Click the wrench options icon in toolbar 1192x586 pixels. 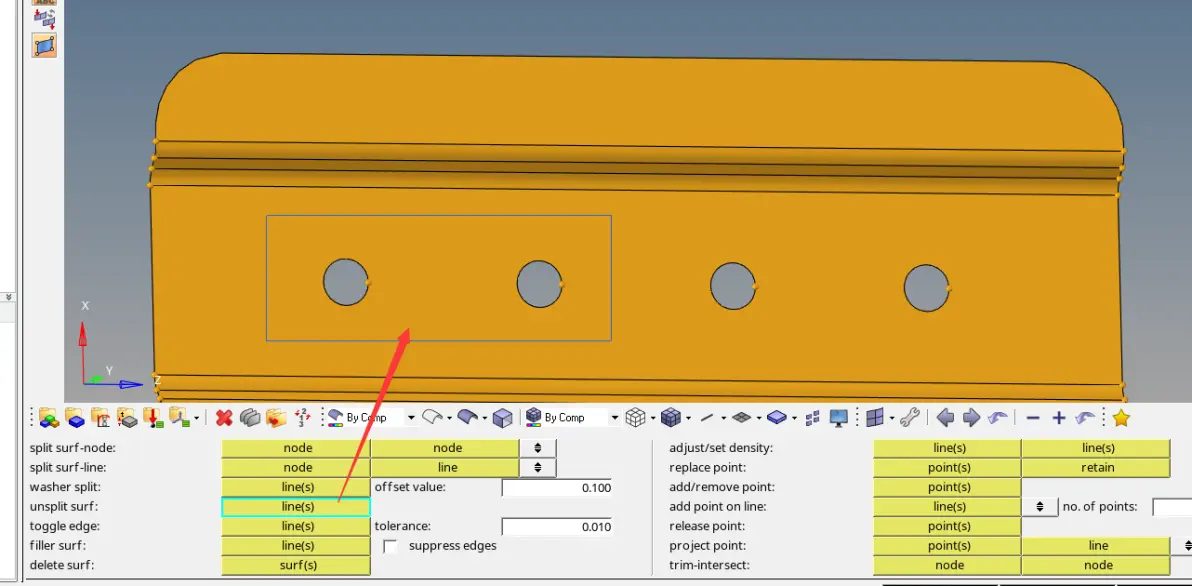coord(910,417)
